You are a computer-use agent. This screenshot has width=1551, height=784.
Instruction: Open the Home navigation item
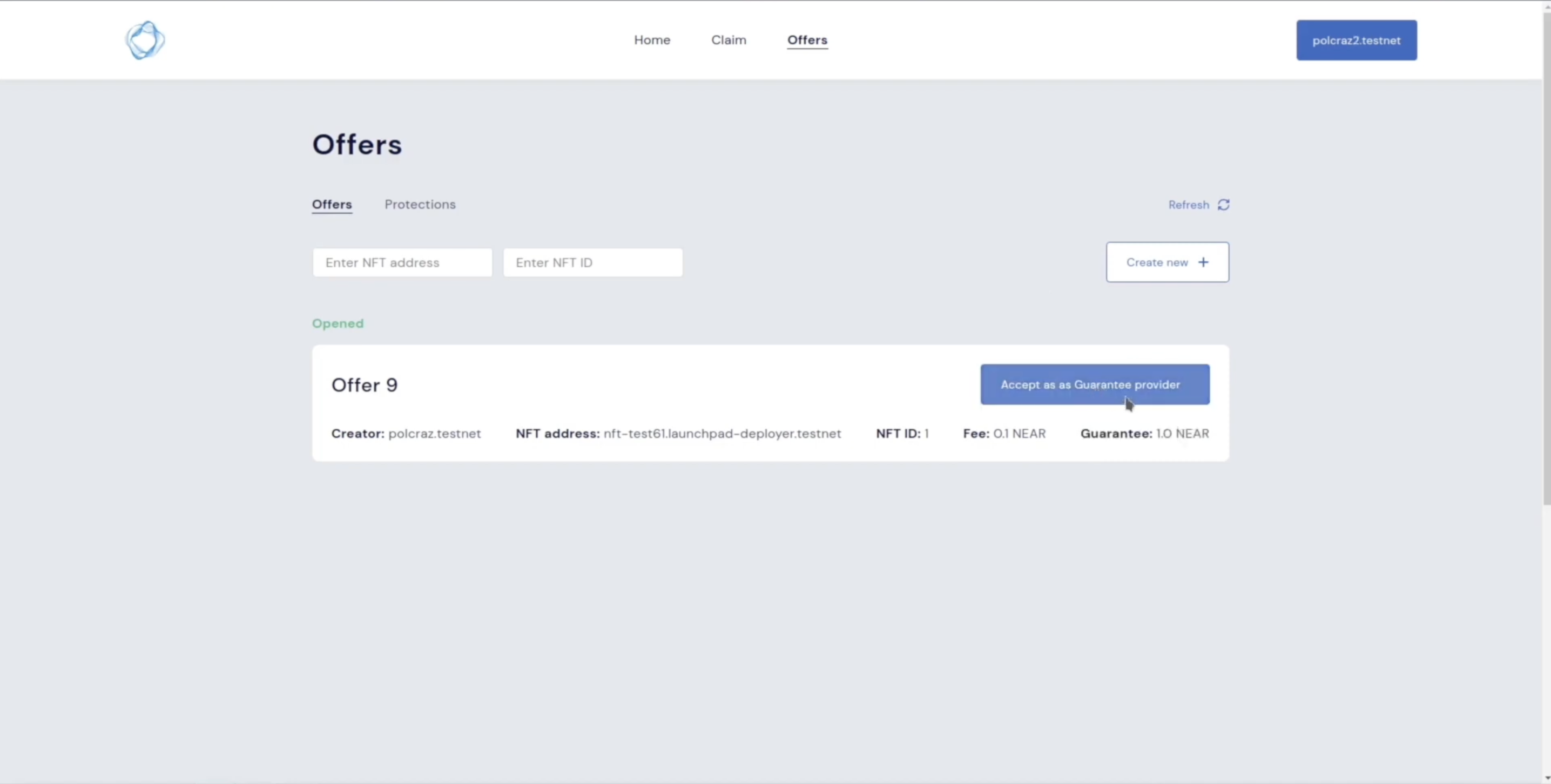651,40
